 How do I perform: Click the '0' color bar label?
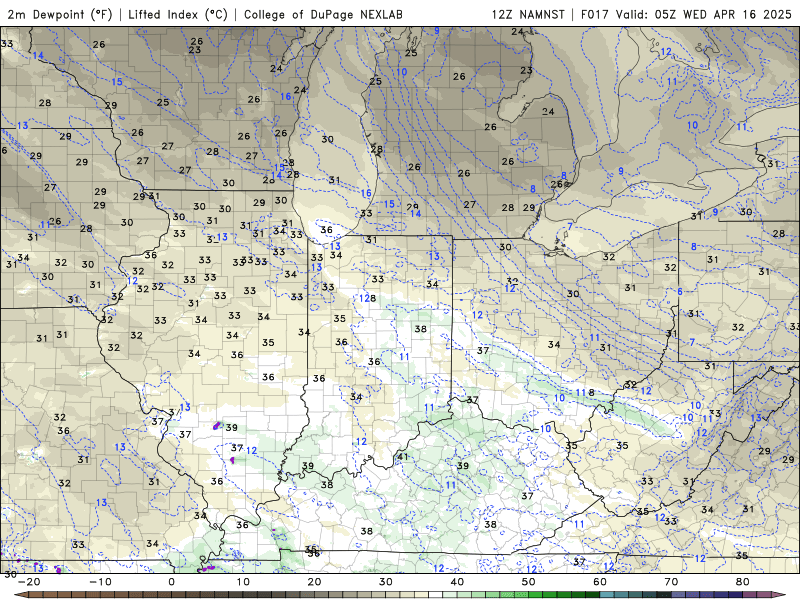pos(171,582)
